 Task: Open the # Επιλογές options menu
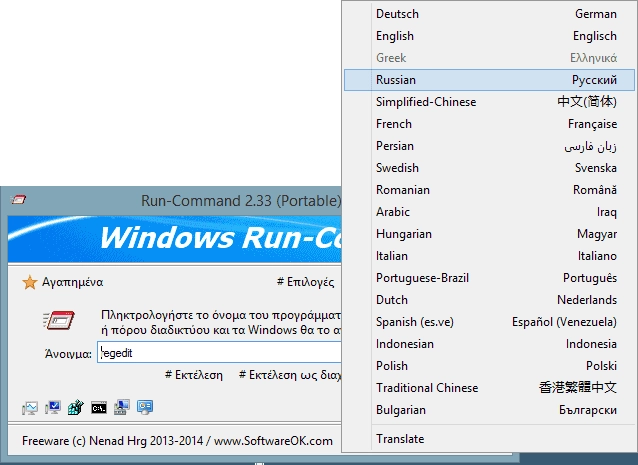coord(306,282)
